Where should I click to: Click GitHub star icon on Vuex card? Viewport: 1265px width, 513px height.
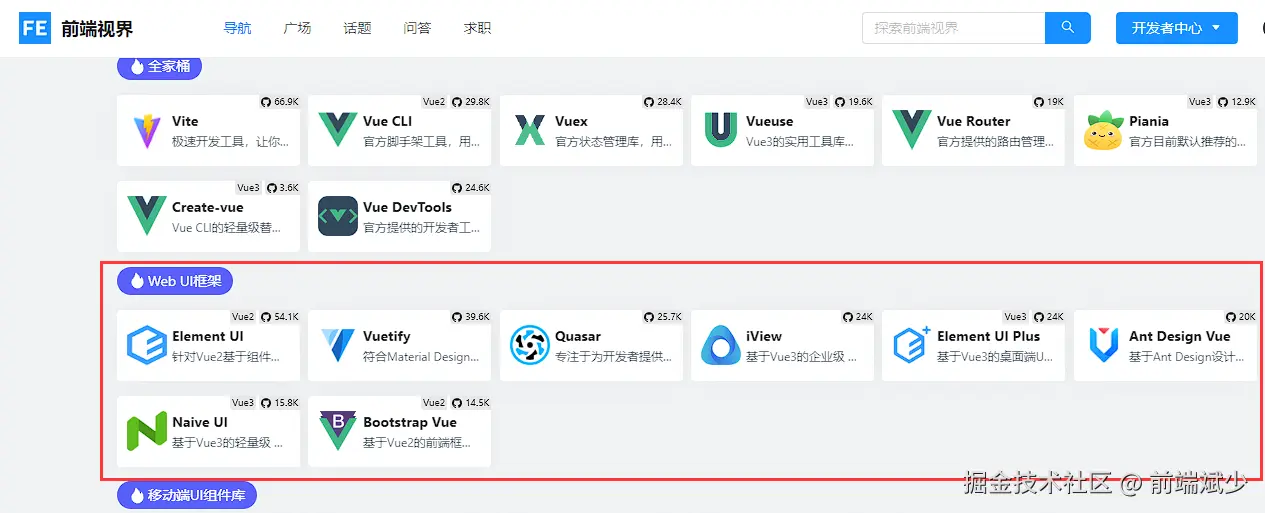pyautogui.click(x=649, y=102)
